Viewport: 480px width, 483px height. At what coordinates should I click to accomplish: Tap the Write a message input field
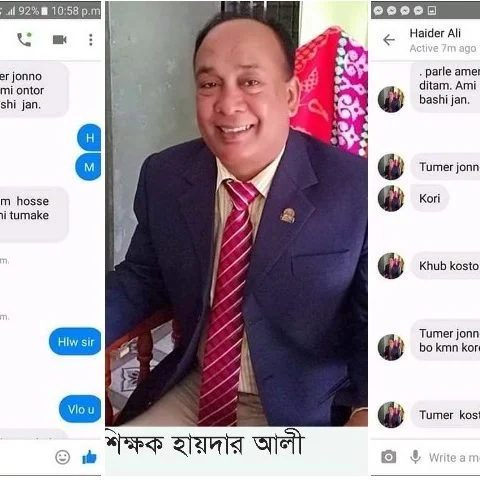pos(454,458)
